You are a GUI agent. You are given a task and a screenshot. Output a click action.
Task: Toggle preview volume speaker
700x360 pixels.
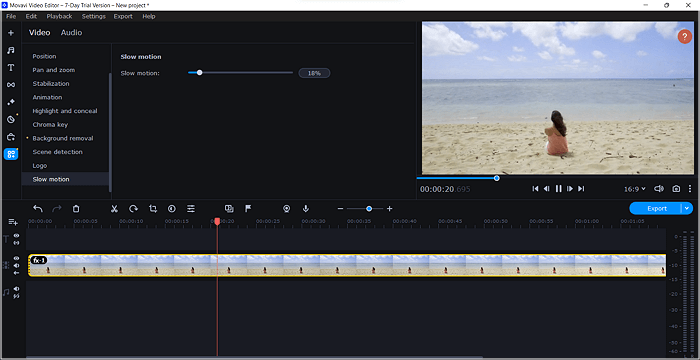(x=659, y=189)
